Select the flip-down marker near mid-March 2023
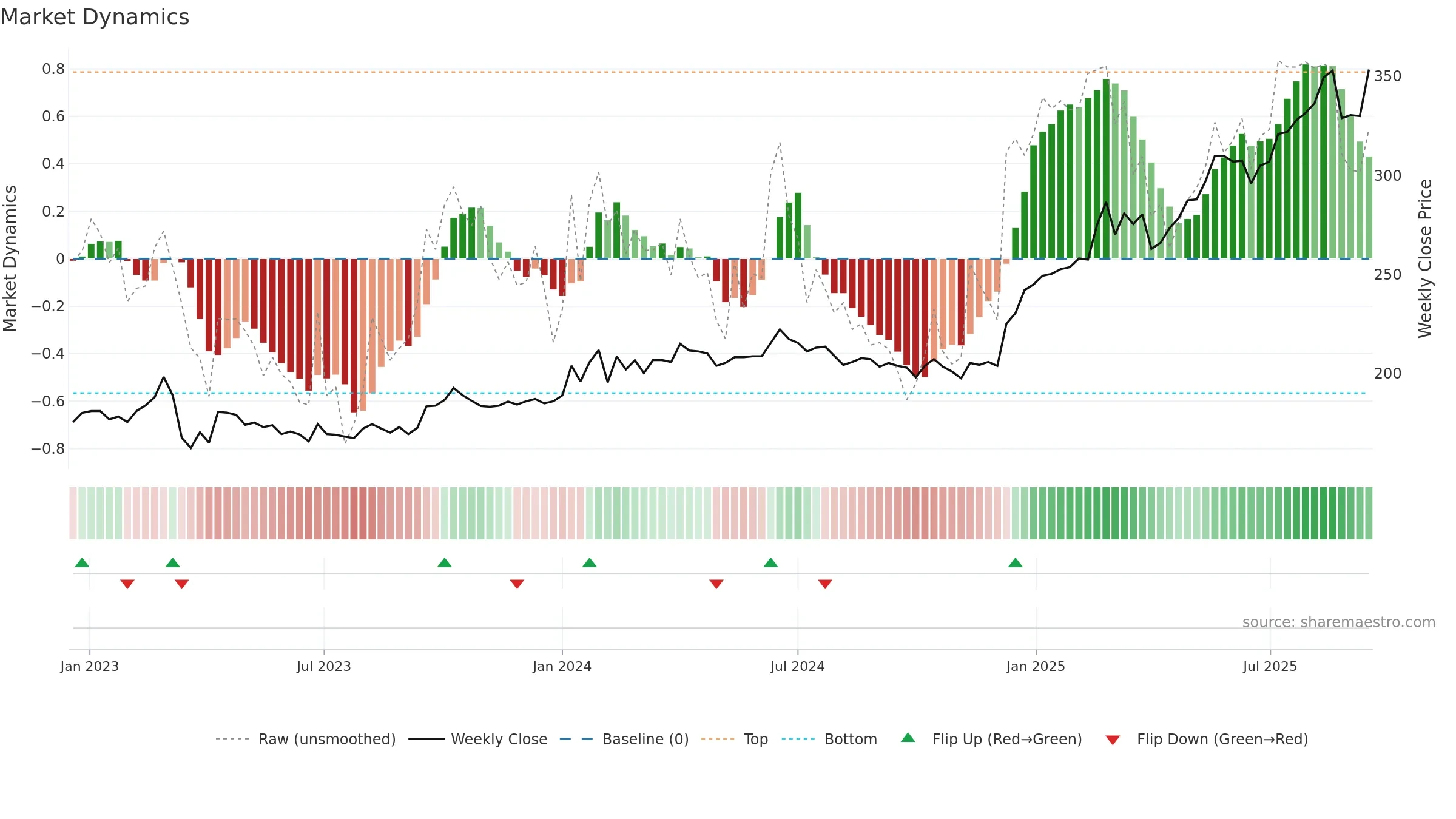Viewport: 1456px width, 819px height. coord(182,584)
